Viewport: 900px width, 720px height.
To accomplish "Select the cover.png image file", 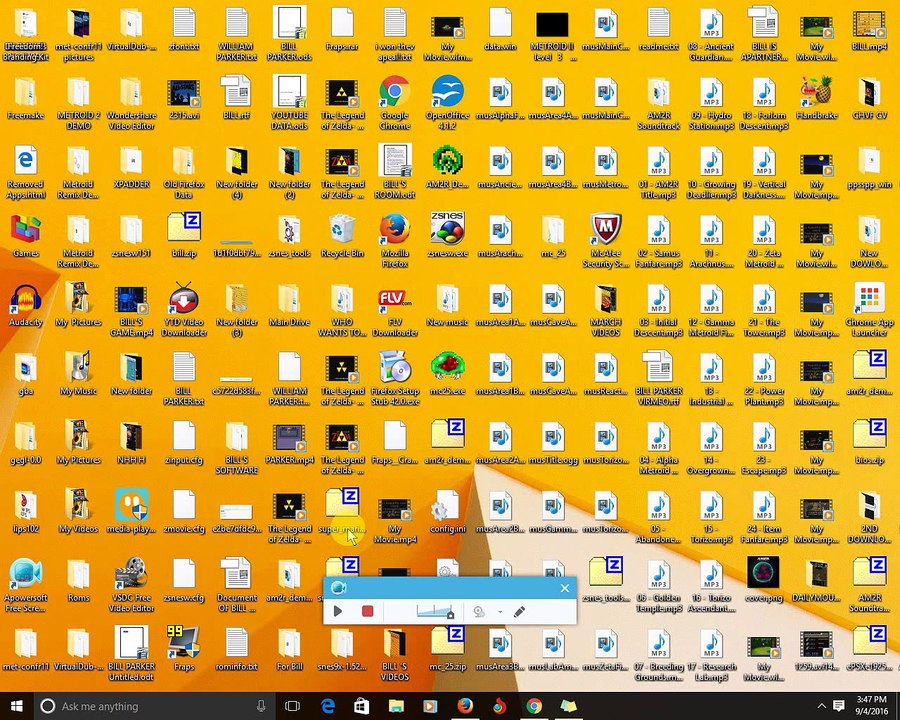I will click(764, 581).
